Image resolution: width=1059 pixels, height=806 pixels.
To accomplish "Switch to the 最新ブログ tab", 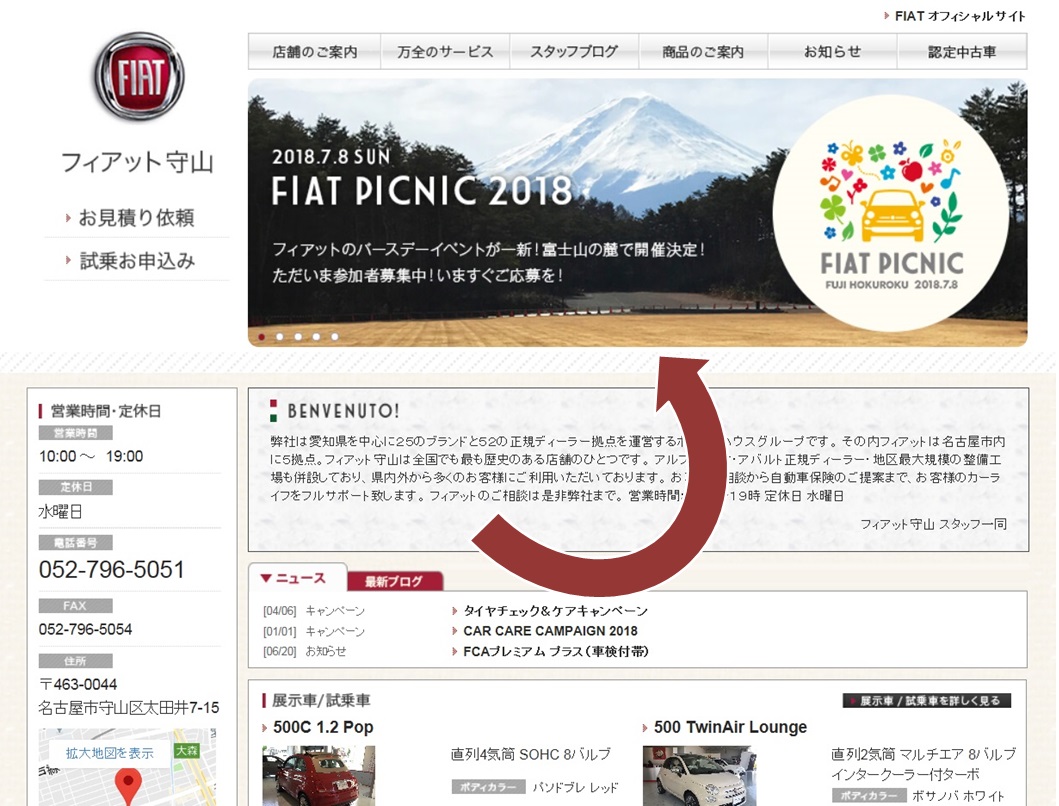I will (394, 581).
